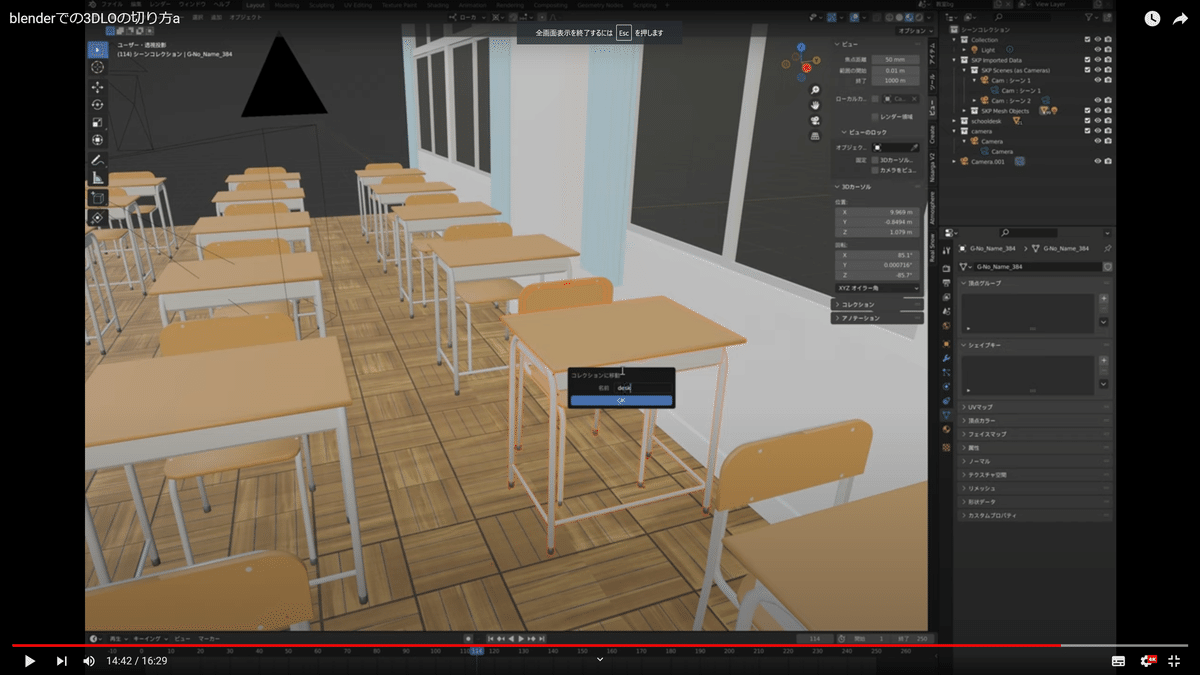Click the YouTube Watch Later clock icon
Viewport: 1200px width, 675px height.
pyautogui.click(x=1152, y=19)
